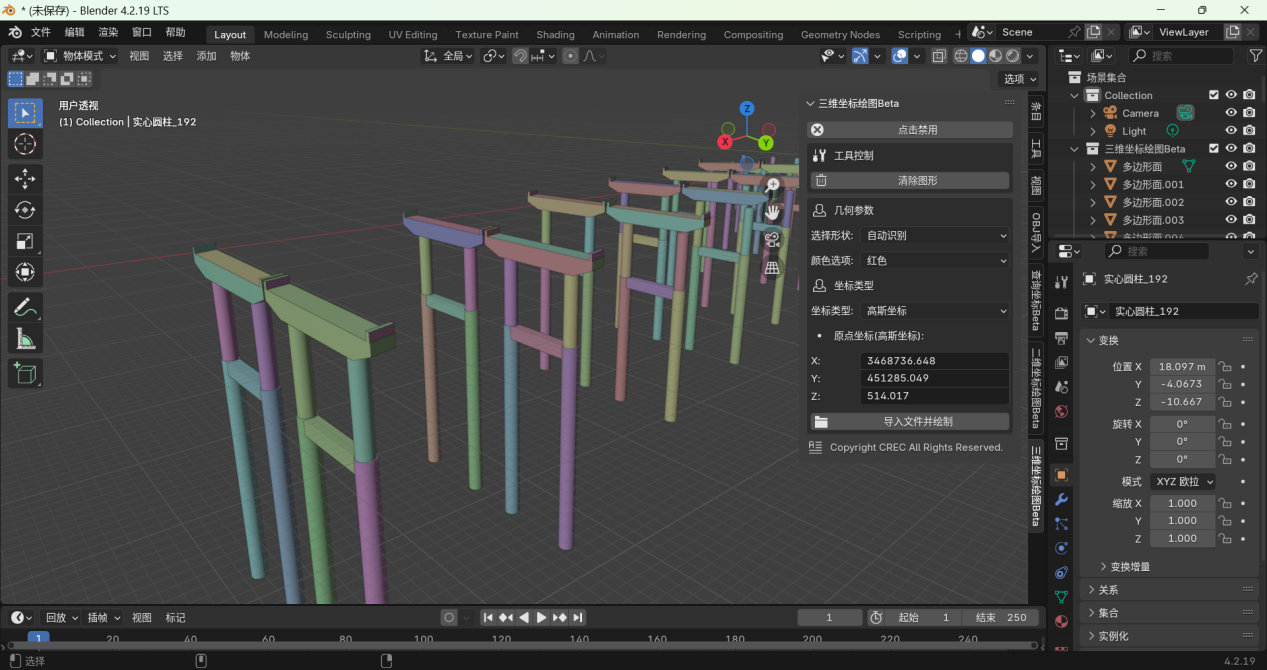Select the Measure tool
Screen dimensions: 1267x670
[x=25, y=340]
